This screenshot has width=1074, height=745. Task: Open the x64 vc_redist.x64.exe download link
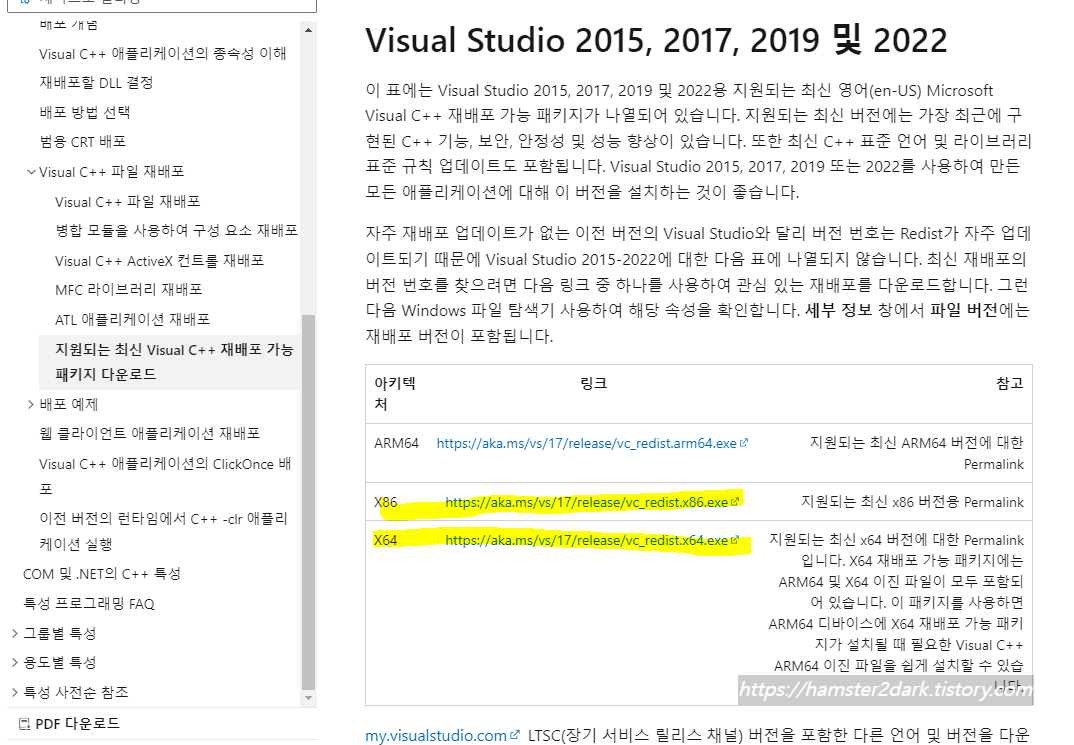(586, 540)
